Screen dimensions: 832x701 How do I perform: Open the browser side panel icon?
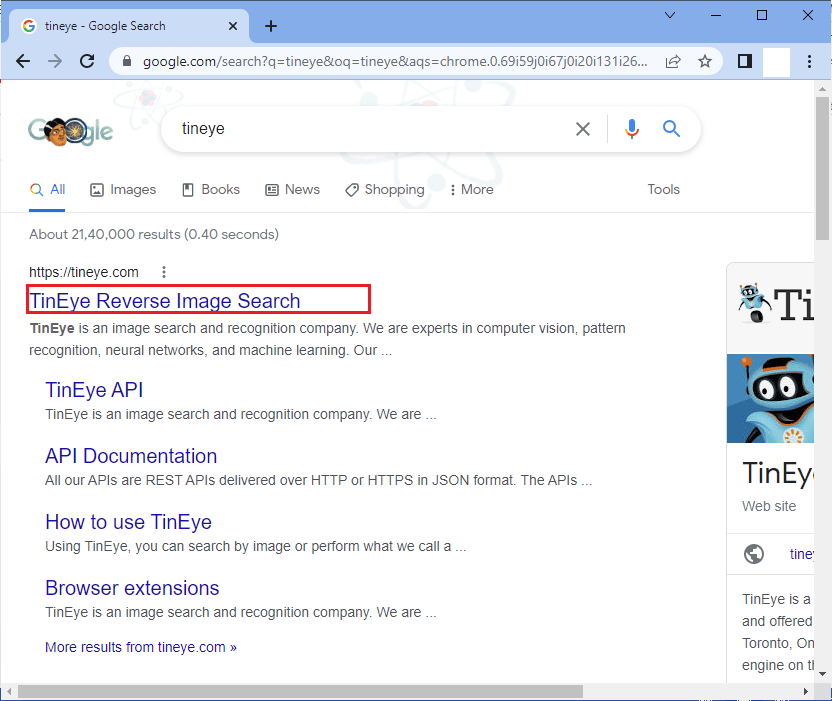coord(744,62)
